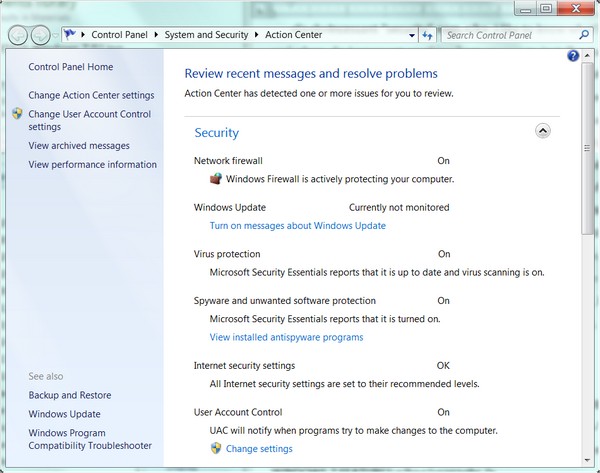Close the Action Center window
The width and height of the screenshot is (600, 473).
click(576, 8)
